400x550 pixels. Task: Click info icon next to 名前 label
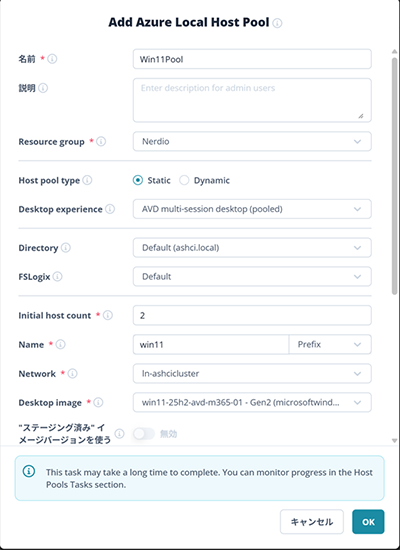52,59
